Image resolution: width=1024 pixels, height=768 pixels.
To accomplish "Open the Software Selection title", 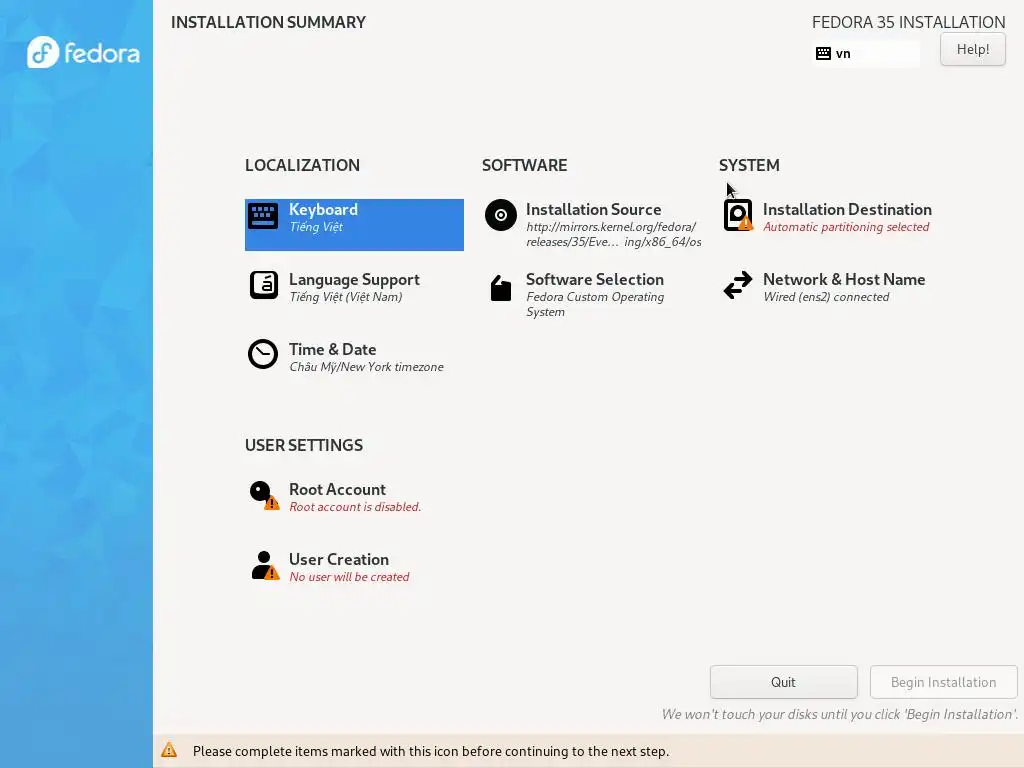I will pyautogui.click(x=595, y=280).
